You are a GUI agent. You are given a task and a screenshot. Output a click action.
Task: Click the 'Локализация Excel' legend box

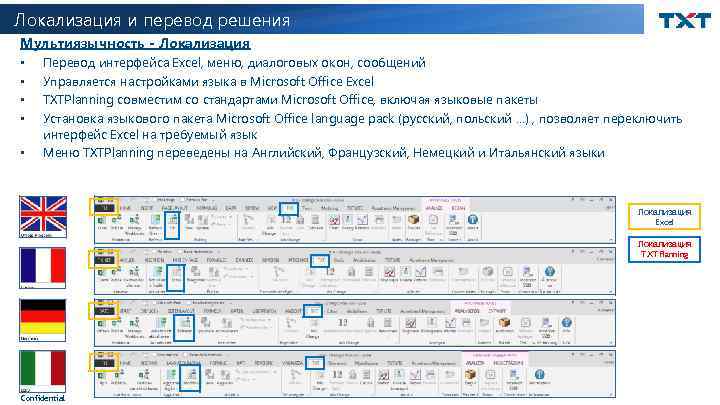pos(664,217)
